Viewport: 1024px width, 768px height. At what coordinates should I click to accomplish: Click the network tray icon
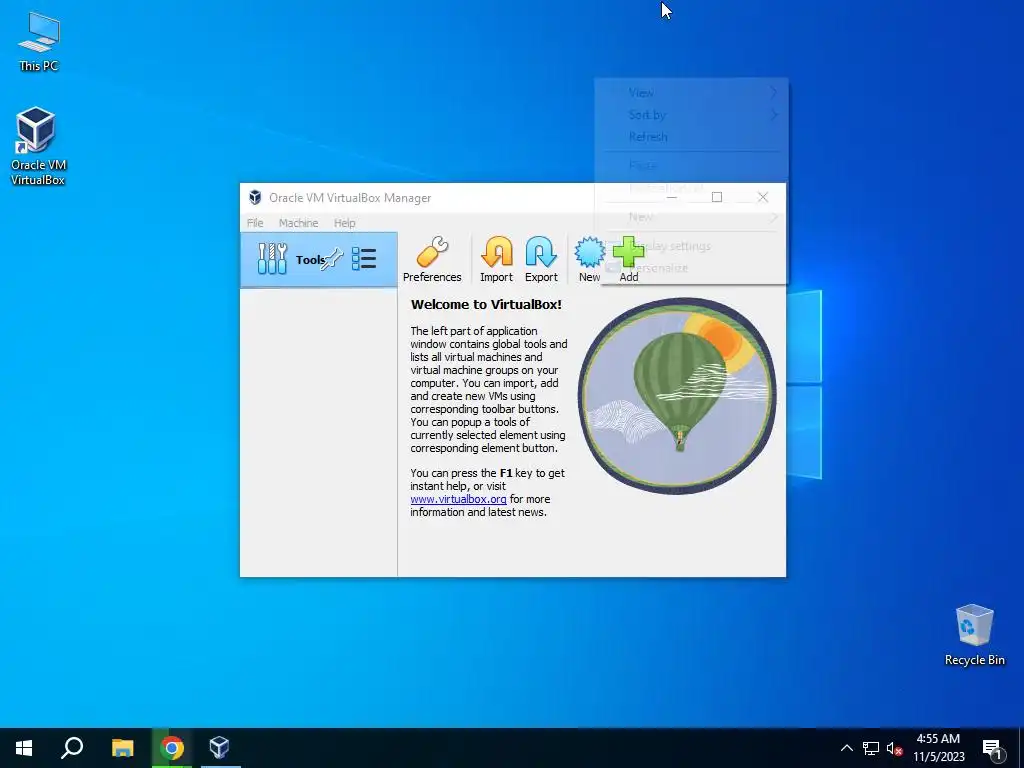tap(871, 748)
